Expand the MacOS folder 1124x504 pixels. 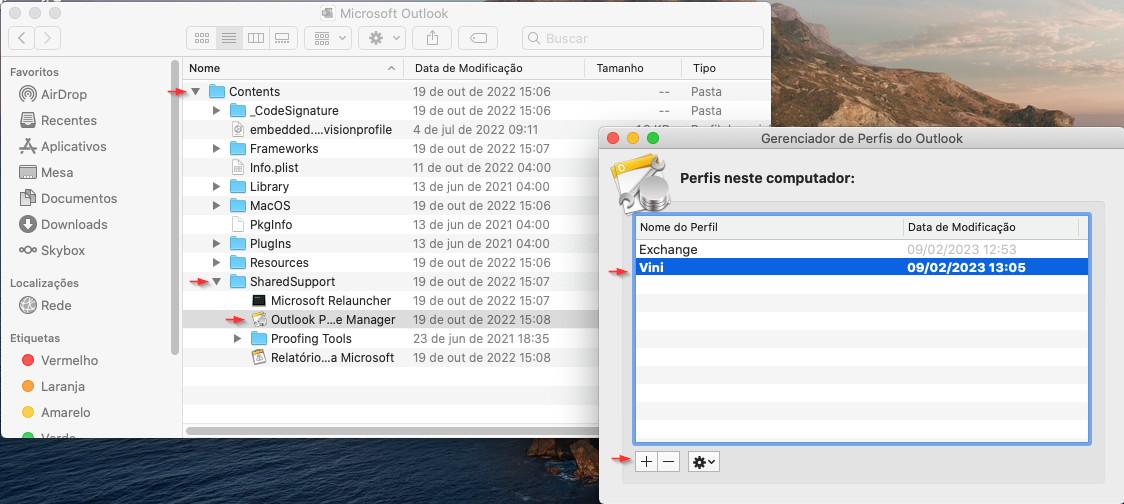tap(217, 206)
